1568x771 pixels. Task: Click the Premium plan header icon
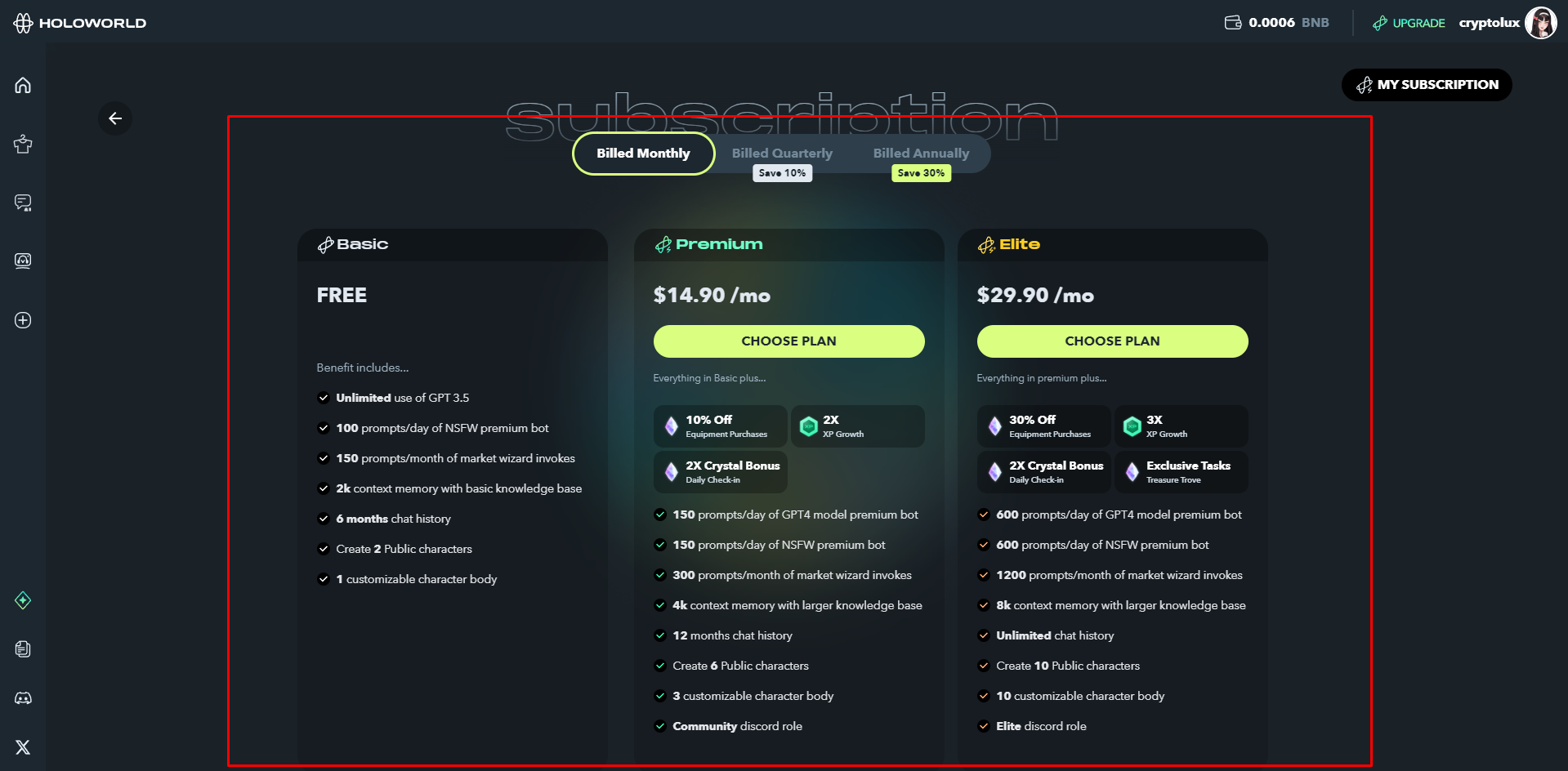663,245
